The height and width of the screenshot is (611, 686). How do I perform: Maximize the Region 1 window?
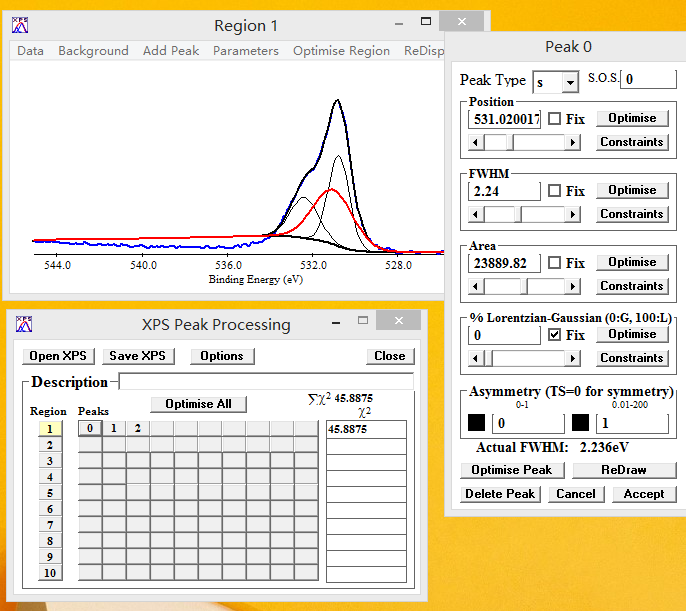(426, 21)
